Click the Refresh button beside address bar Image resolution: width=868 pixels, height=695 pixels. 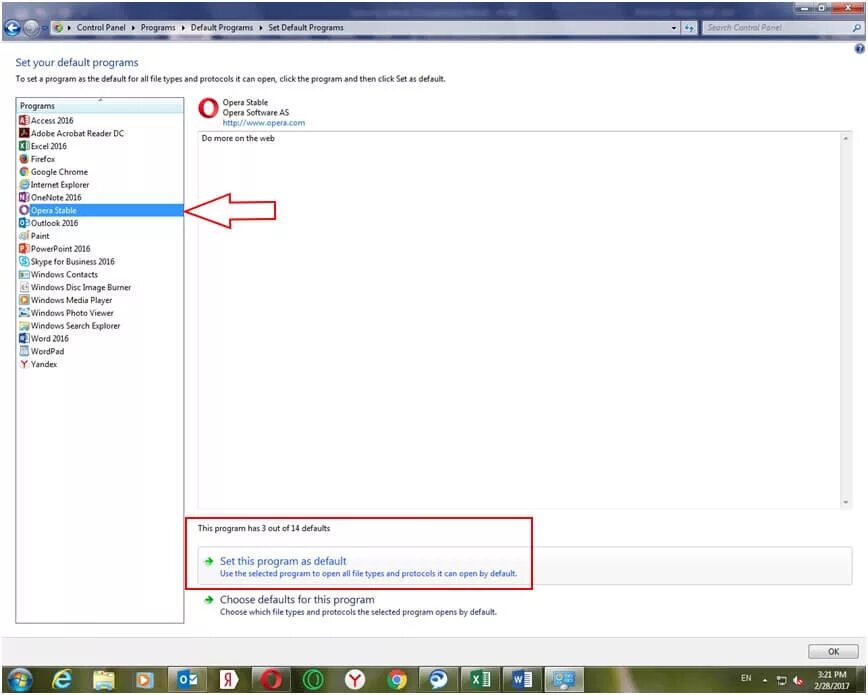[x=689, y=28]
